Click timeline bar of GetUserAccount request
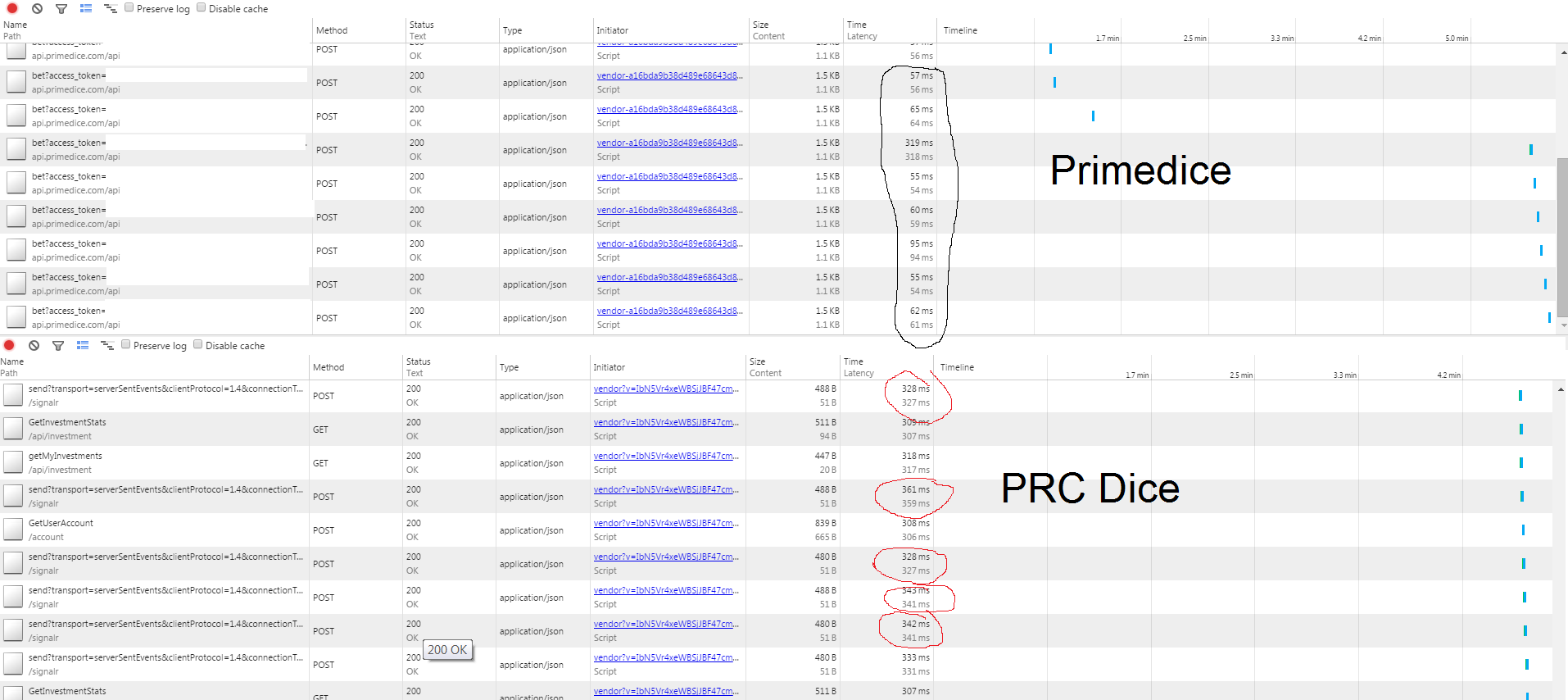Screen dimensions: 1568x700 point(1523,530)
